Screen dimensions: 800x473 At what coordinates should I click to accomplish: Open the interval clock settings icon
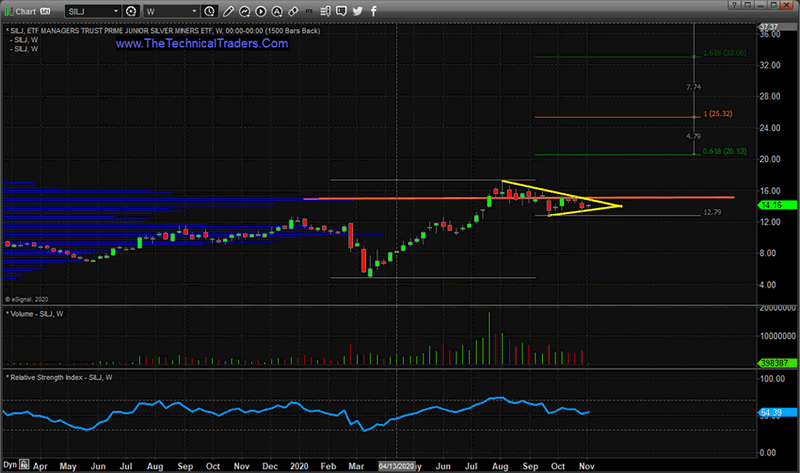click(208, 12)
